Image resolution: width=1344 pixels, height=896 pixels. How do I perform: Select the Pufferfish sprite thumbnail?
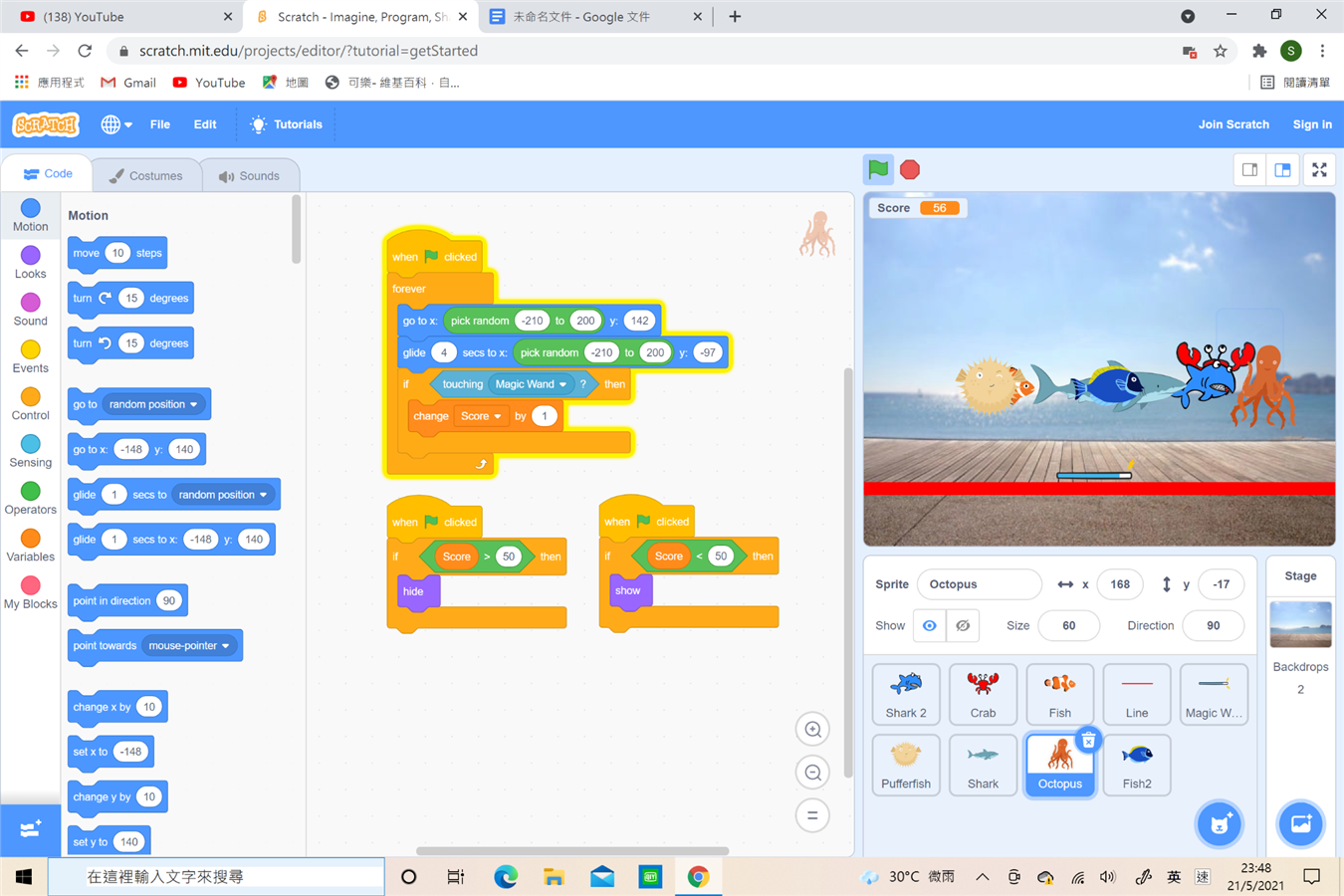pos(905,765)
